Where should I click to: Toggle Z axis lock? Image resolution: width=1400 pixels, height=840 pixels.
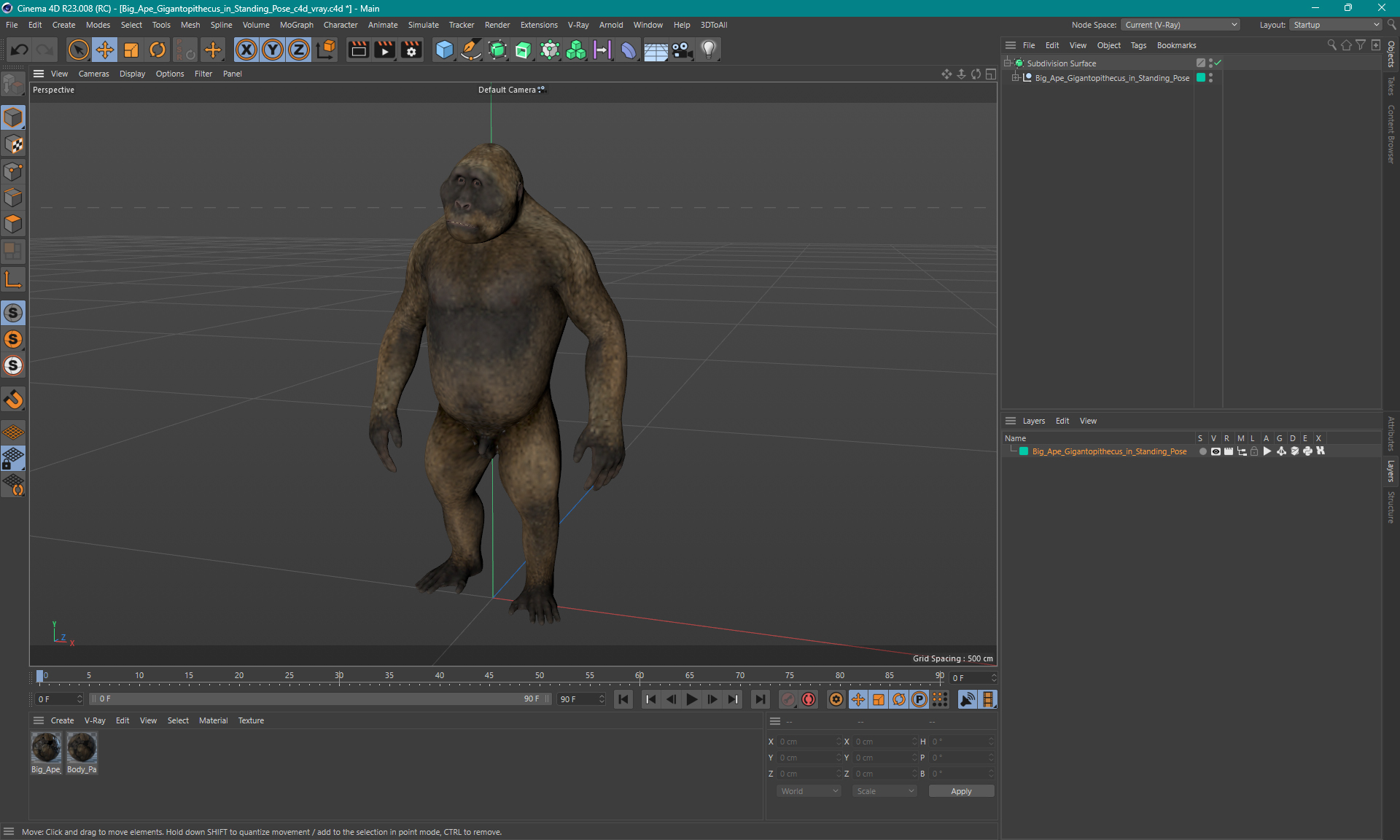point(299,50)
